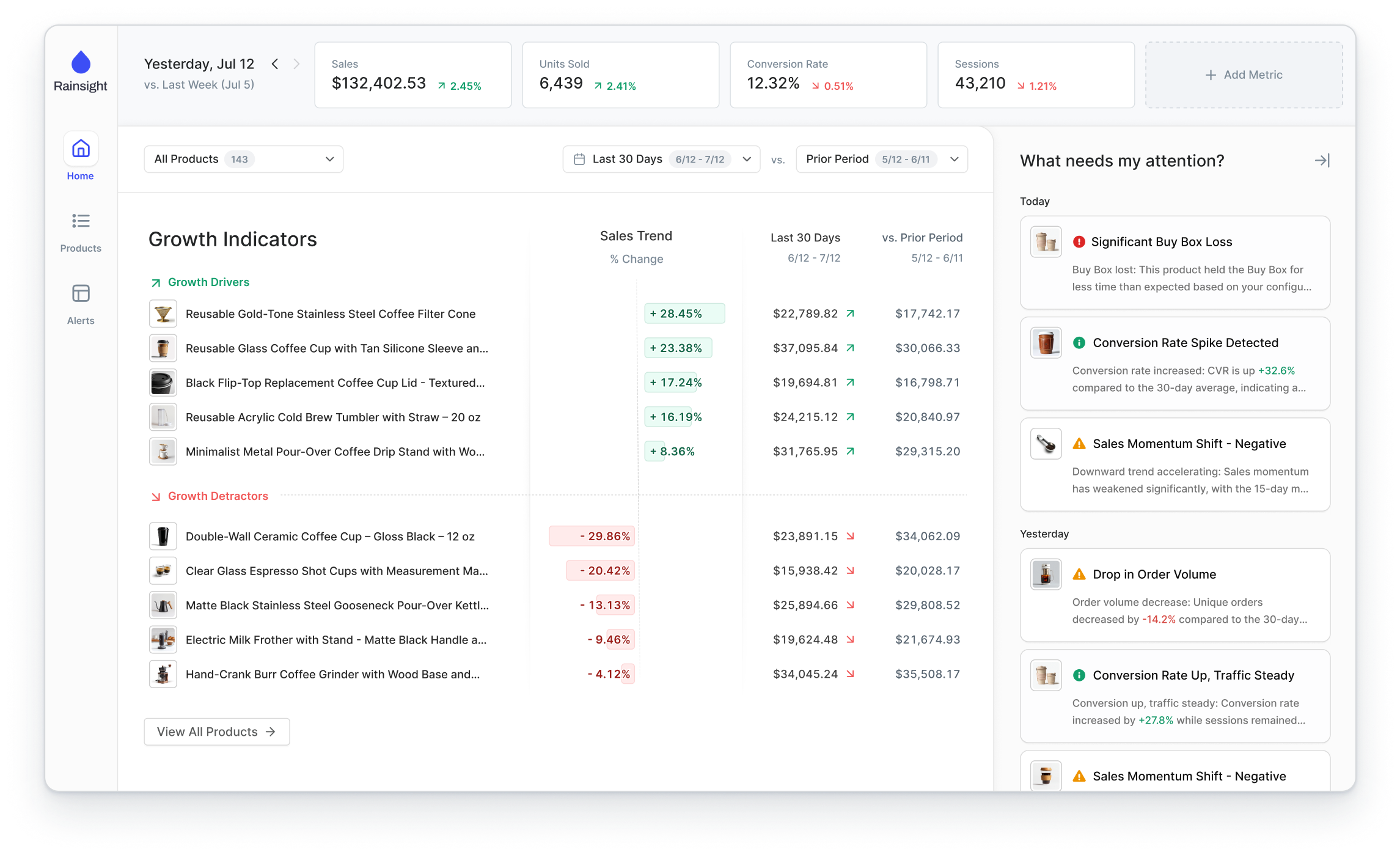Click the View All Products button

pos(216,732)
